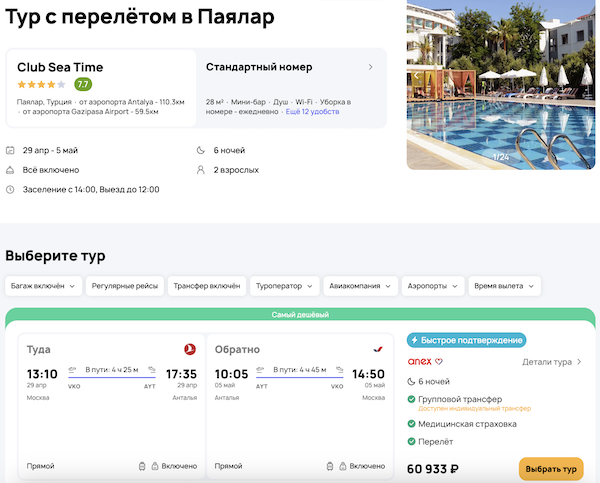The width and height of the screenshot is (600, 483).
Task: Click the check-in icon beside Заселение с 14:00
Action: [x=10, y=188]
